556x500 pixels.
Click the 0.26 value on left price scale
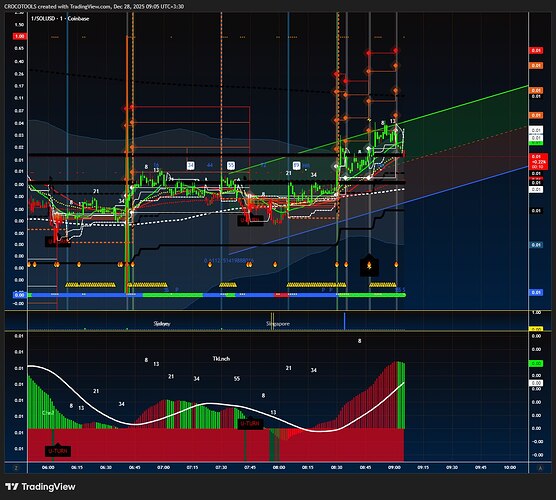(x=19, y=74)
